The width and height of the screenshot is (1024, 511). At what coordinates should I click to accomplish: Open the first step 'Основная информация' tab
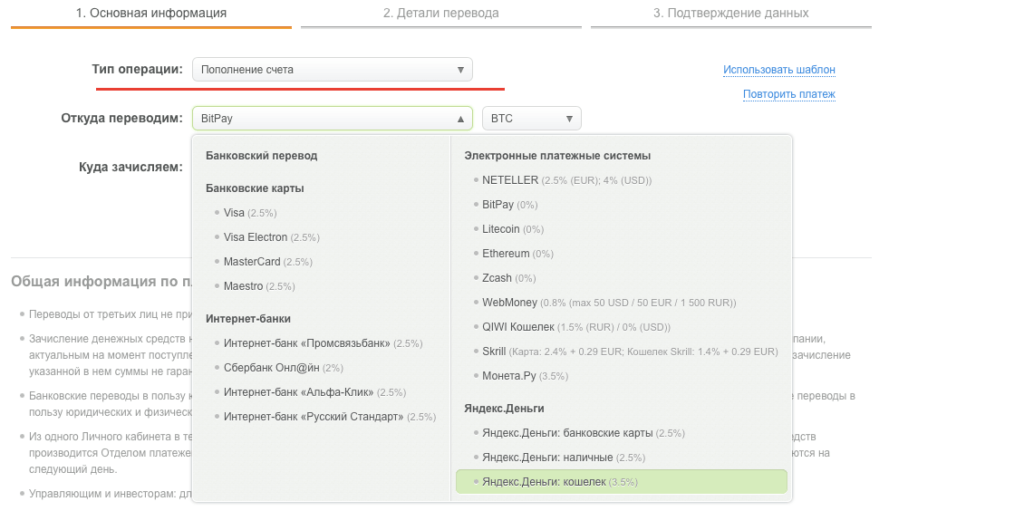tap(151, 13)
